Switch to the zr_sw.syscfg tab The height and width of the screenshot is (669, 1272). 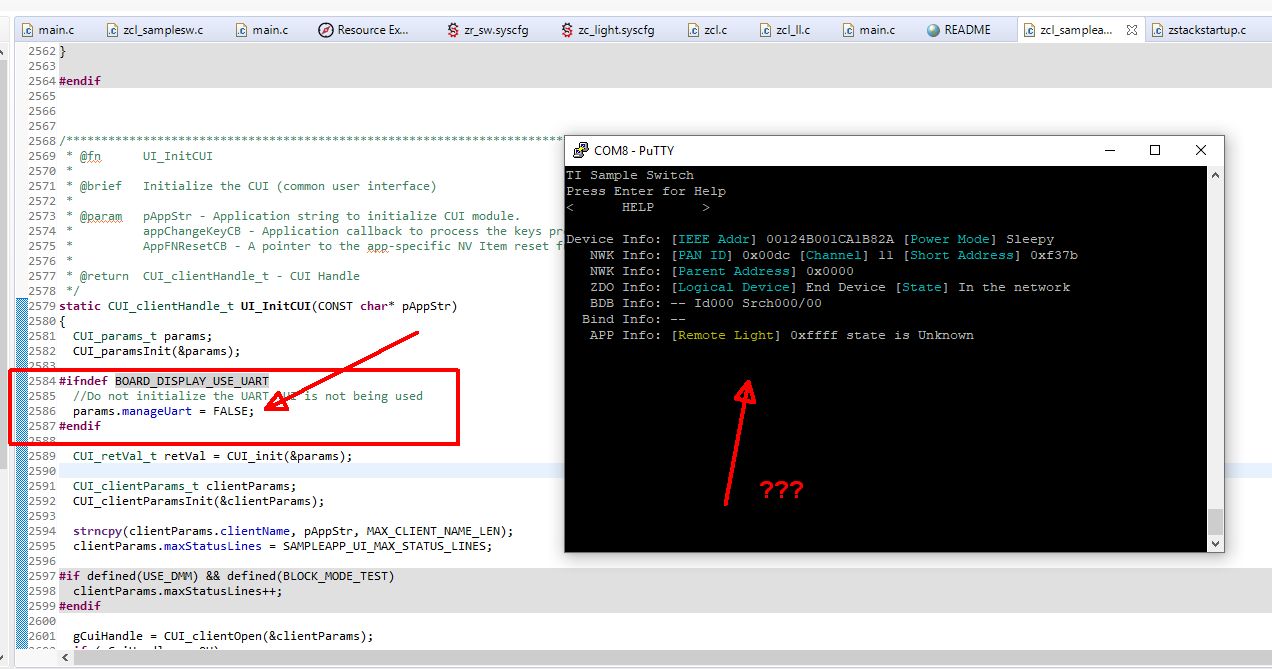pyautogui.click(x=489, y=30)
